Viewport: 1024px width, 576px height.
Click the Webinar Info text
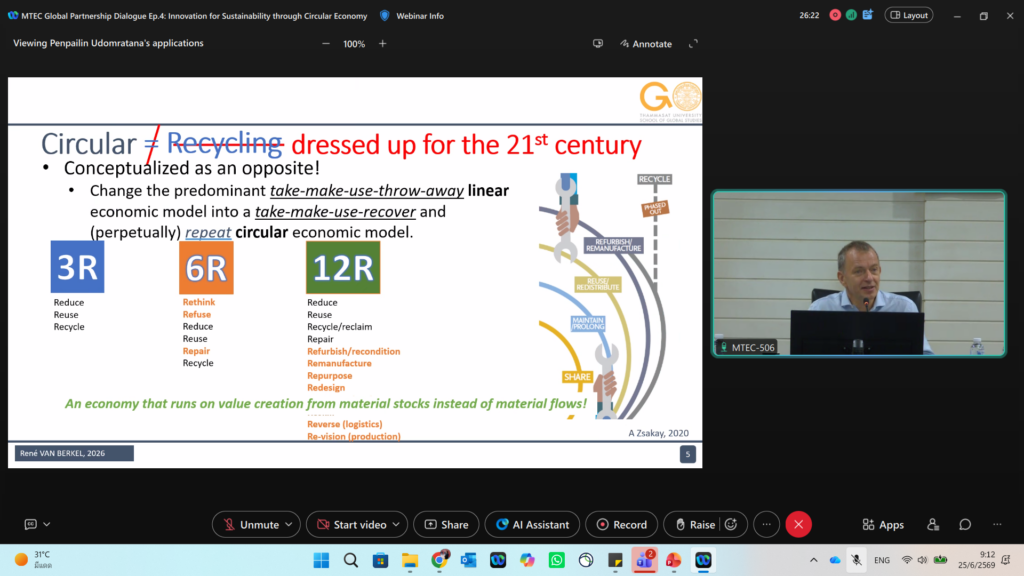(x=420, y=16)
